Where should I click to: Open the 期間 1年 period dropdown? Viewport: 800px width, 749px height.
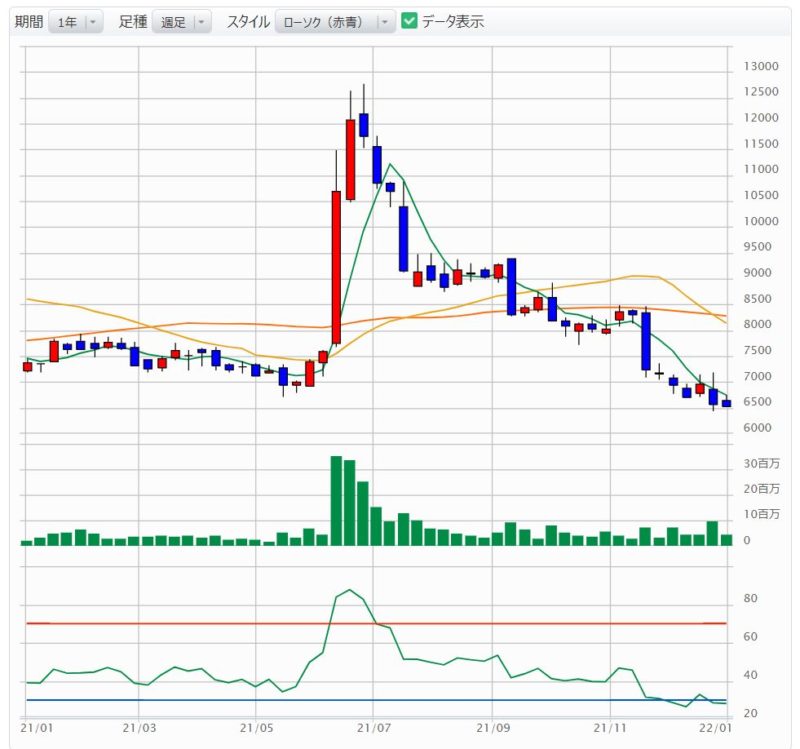(76, 22)
